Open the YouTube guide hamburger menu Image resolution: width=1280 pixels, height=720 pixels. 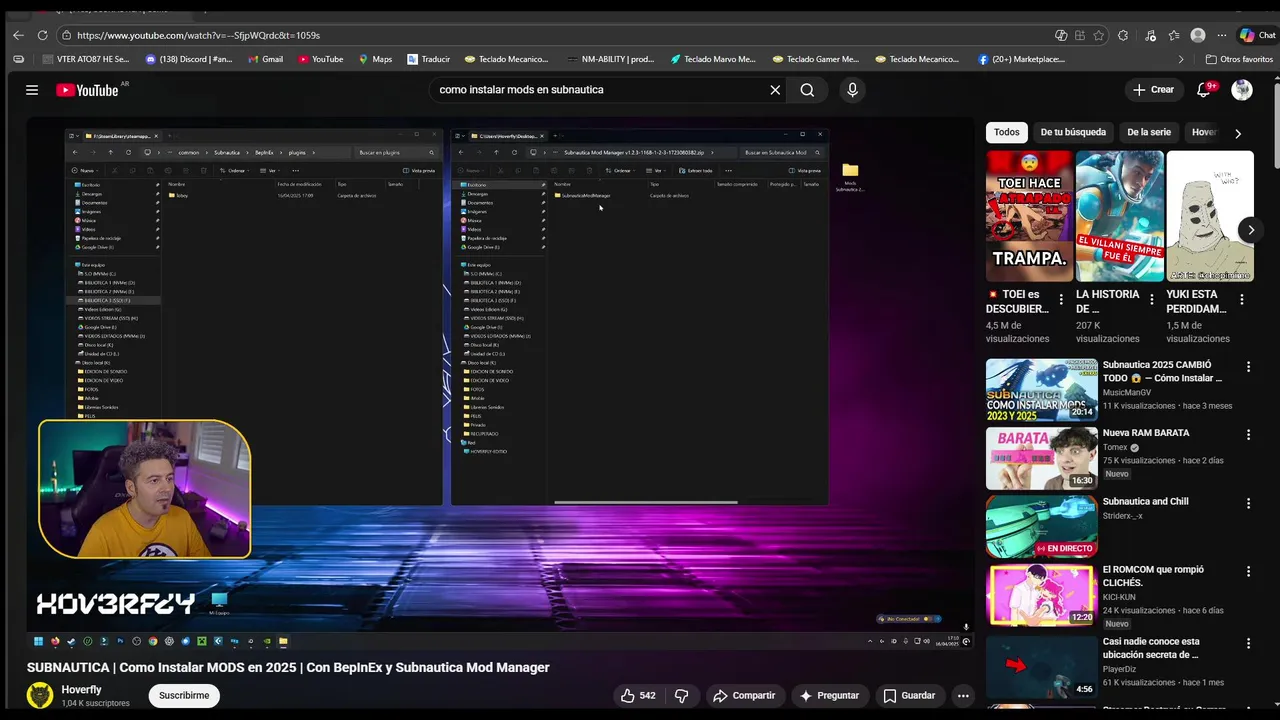pyautogui.click(x=32, y=90)
